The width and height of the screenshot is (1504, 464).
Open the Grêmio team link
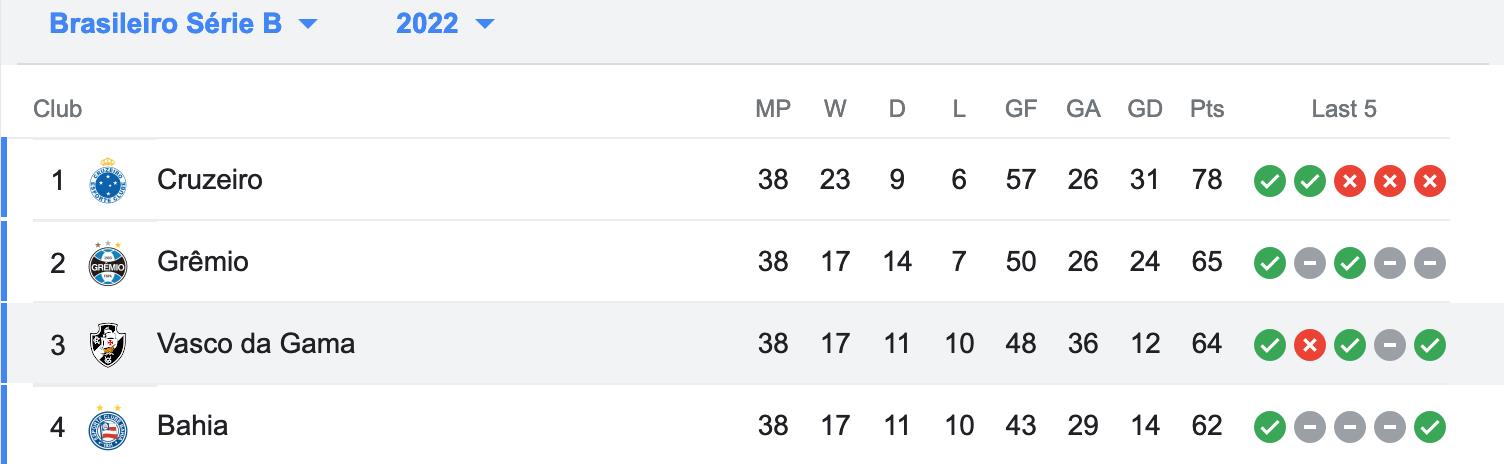click(203, 262)
